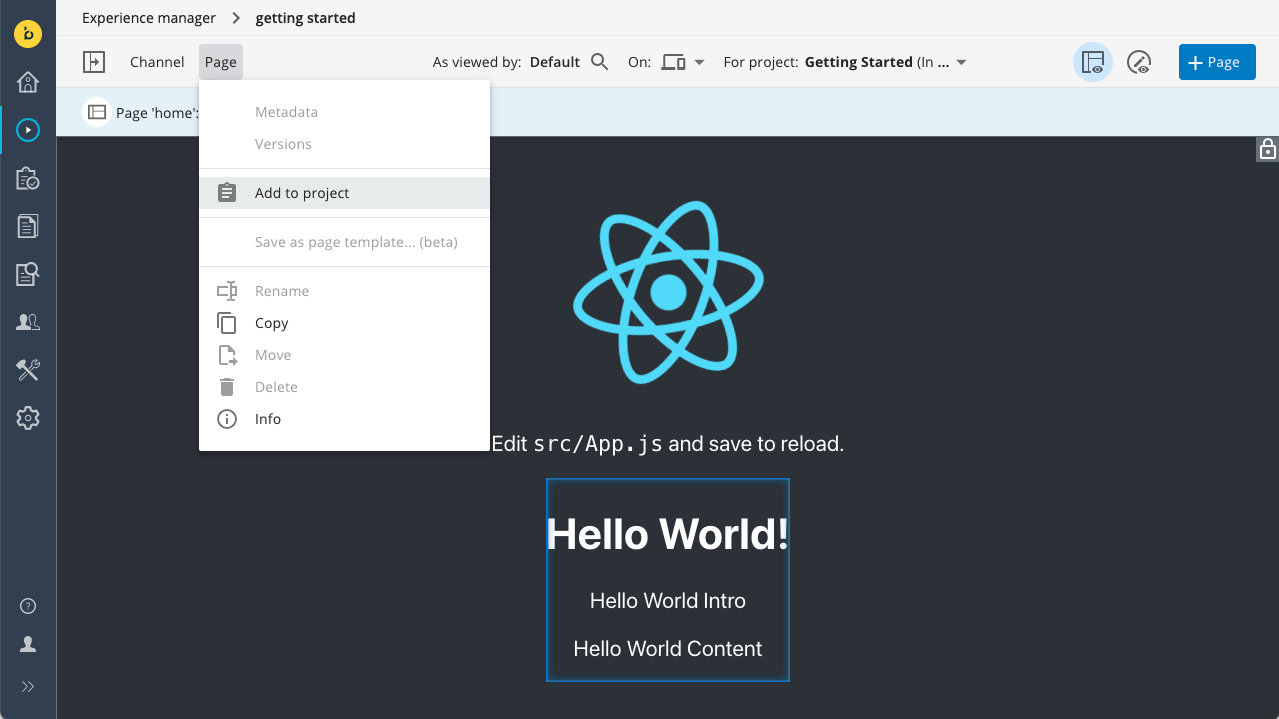
Task: Click the Hello World! heading
Action: click(668, 534)
